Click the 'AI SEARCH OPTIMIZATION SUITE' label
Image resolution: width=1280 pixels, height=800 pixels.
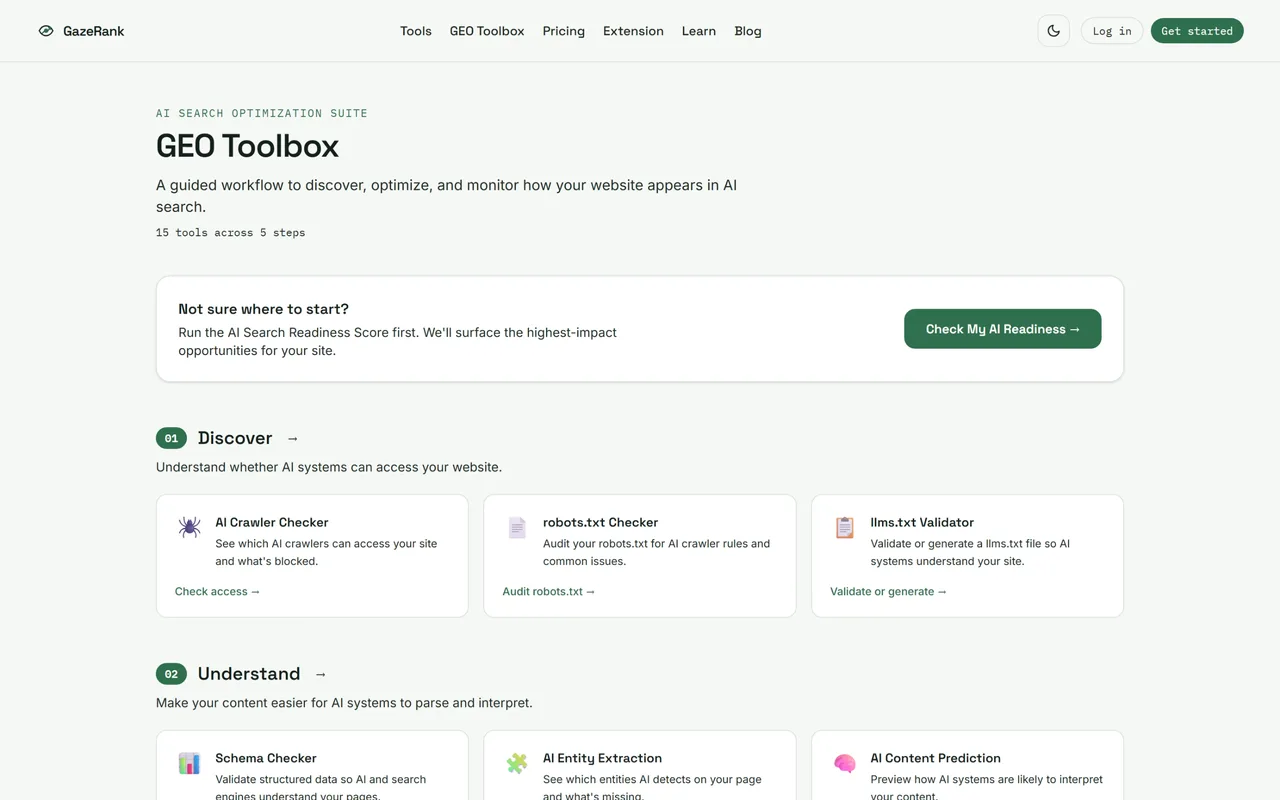tap(262, 113)
